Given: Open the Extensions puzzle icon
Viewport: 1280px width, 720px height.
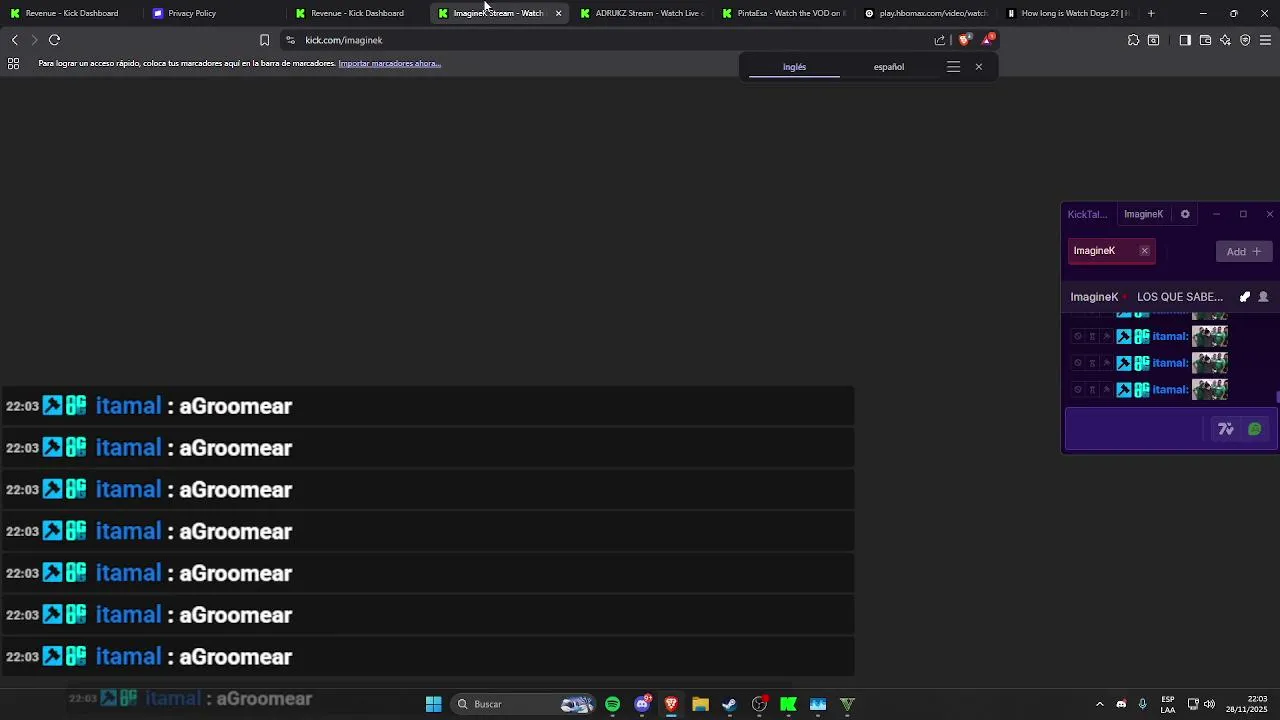Looking at the screenshot, I should click(x=1133, y=40).
